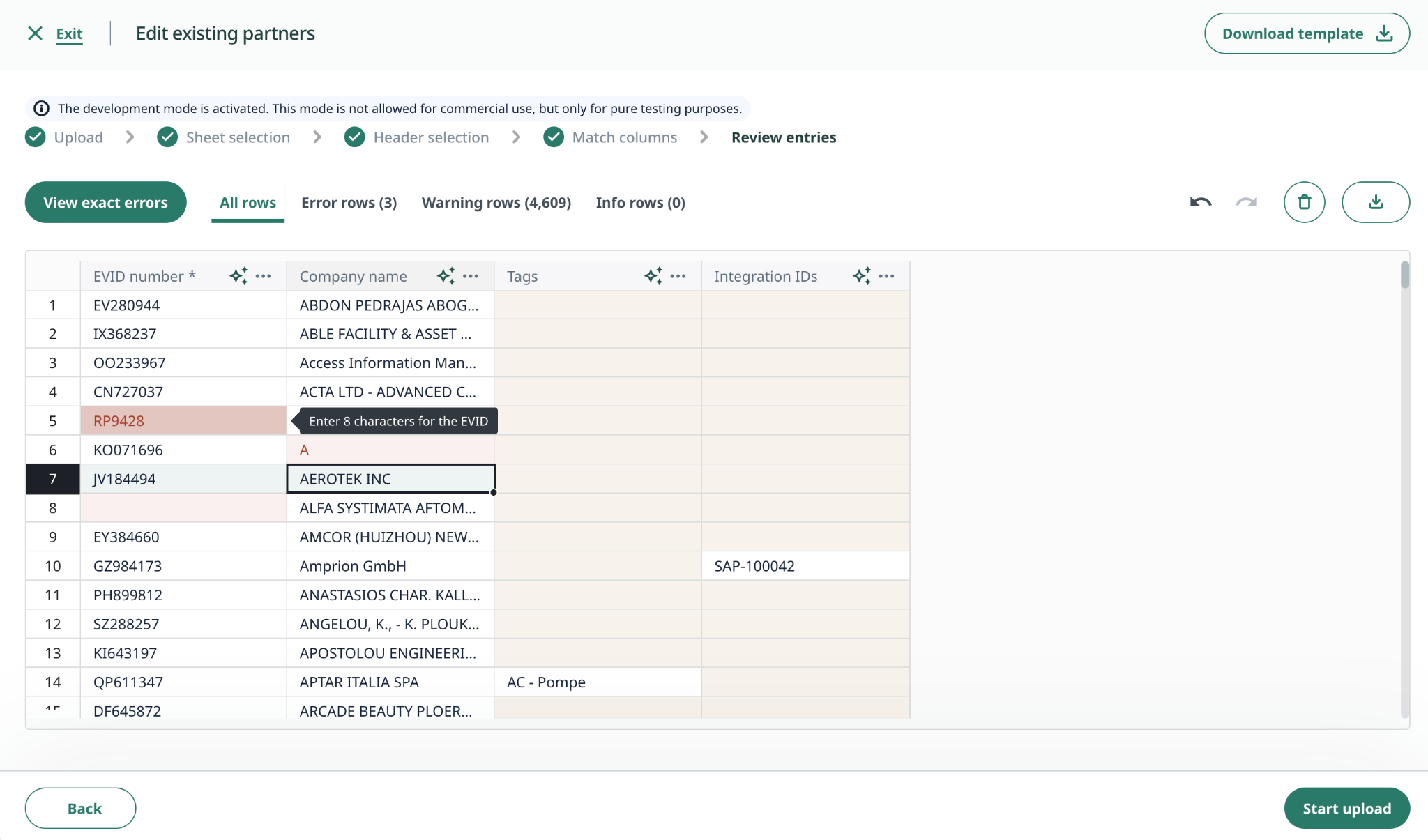This screenshot has width=1428, height=840.
Task: Click the Back button
Action: click(x=80, y=808)
